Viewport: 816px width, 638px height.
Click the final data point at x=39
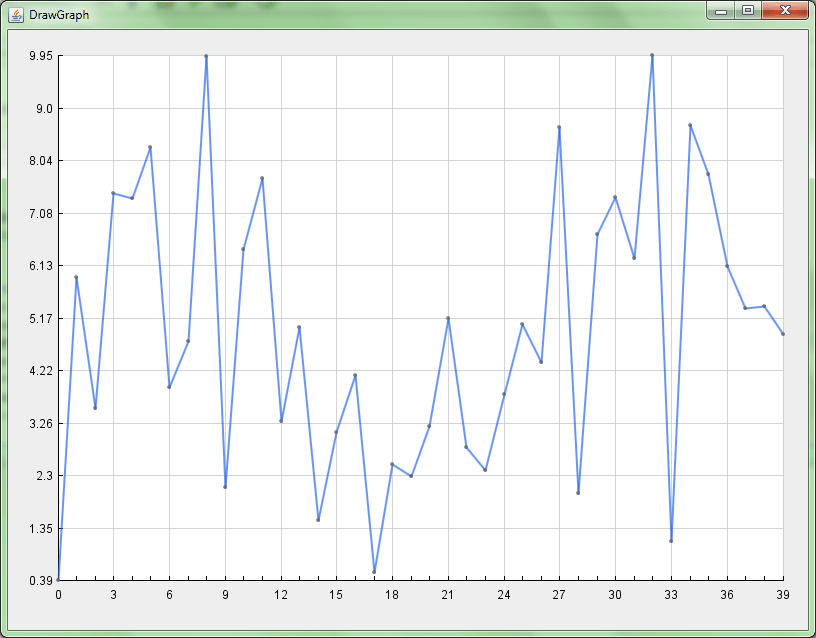pos(783,334)
